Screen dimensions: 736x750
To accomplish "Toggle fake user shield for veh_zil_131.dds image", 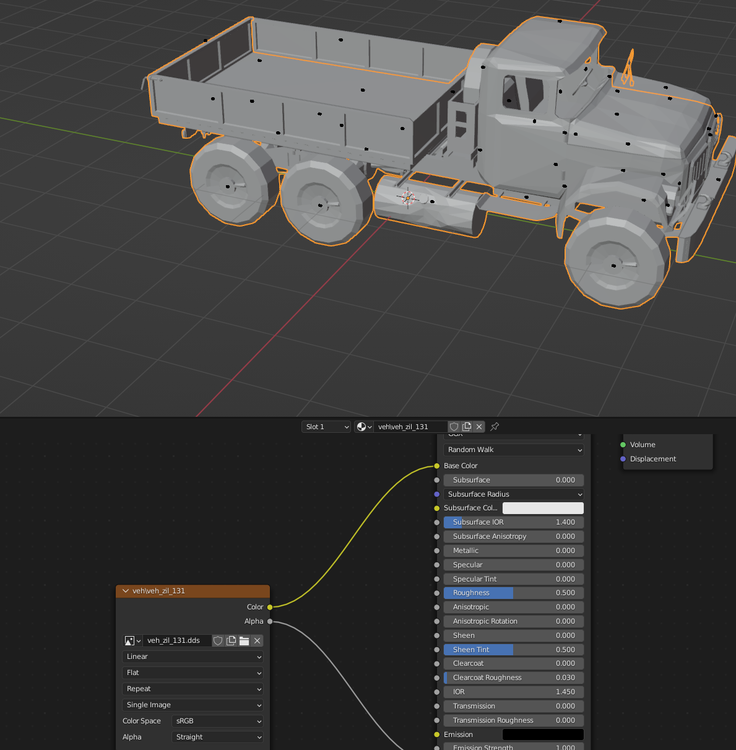I will click(218, 641).
